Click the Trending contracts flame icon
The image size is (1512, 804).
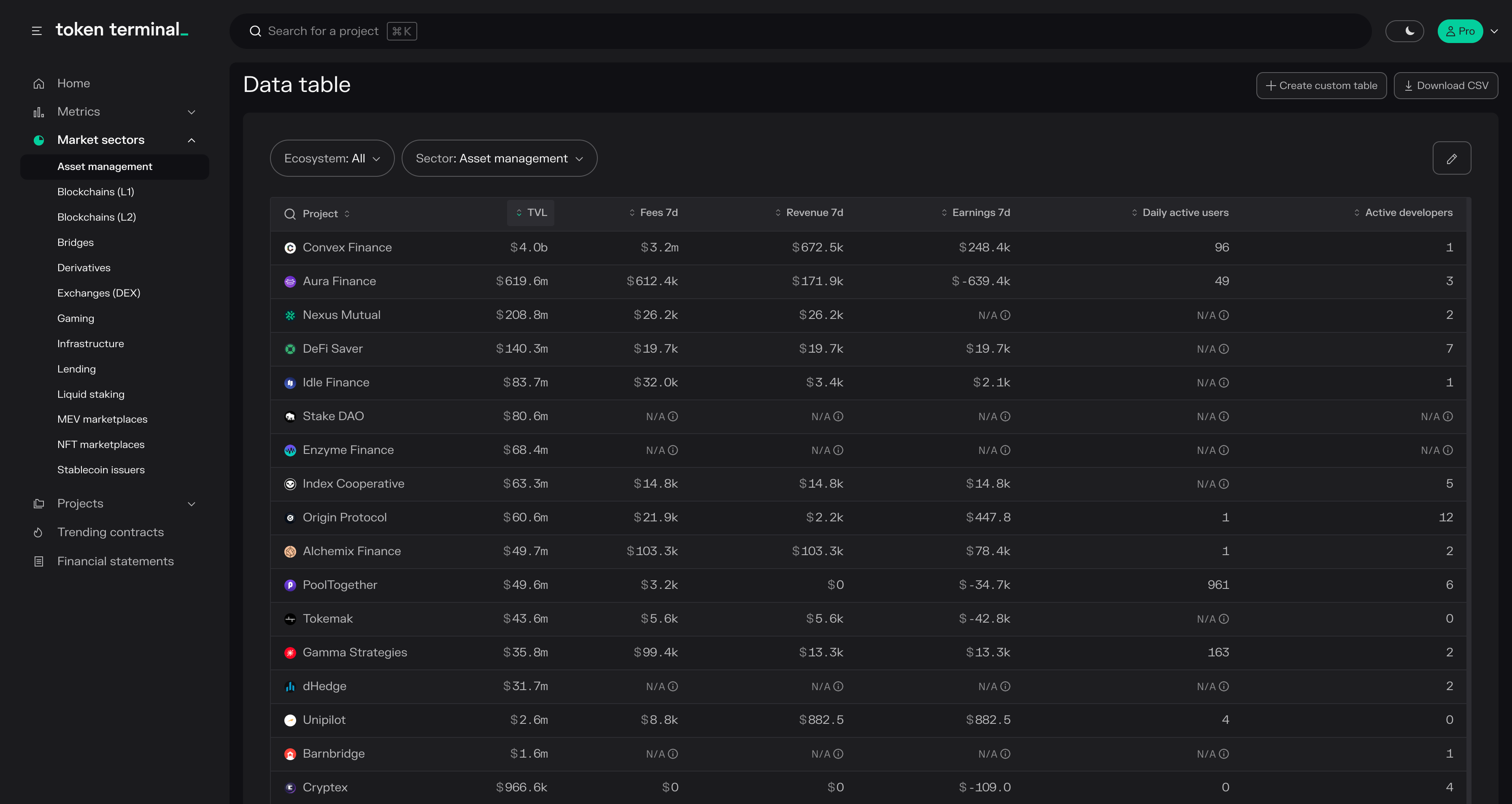click(x=39, y=533)
